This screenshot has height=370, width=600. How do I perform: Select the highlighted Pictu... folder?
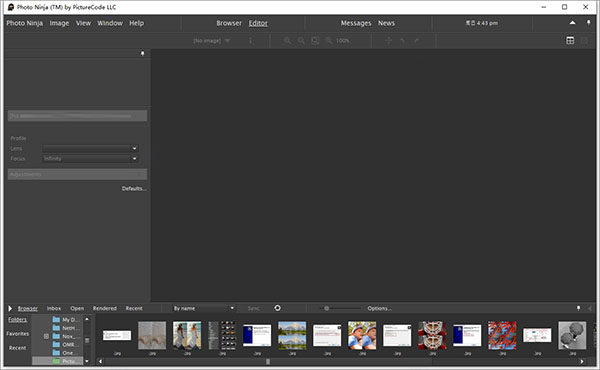[57, 361]
